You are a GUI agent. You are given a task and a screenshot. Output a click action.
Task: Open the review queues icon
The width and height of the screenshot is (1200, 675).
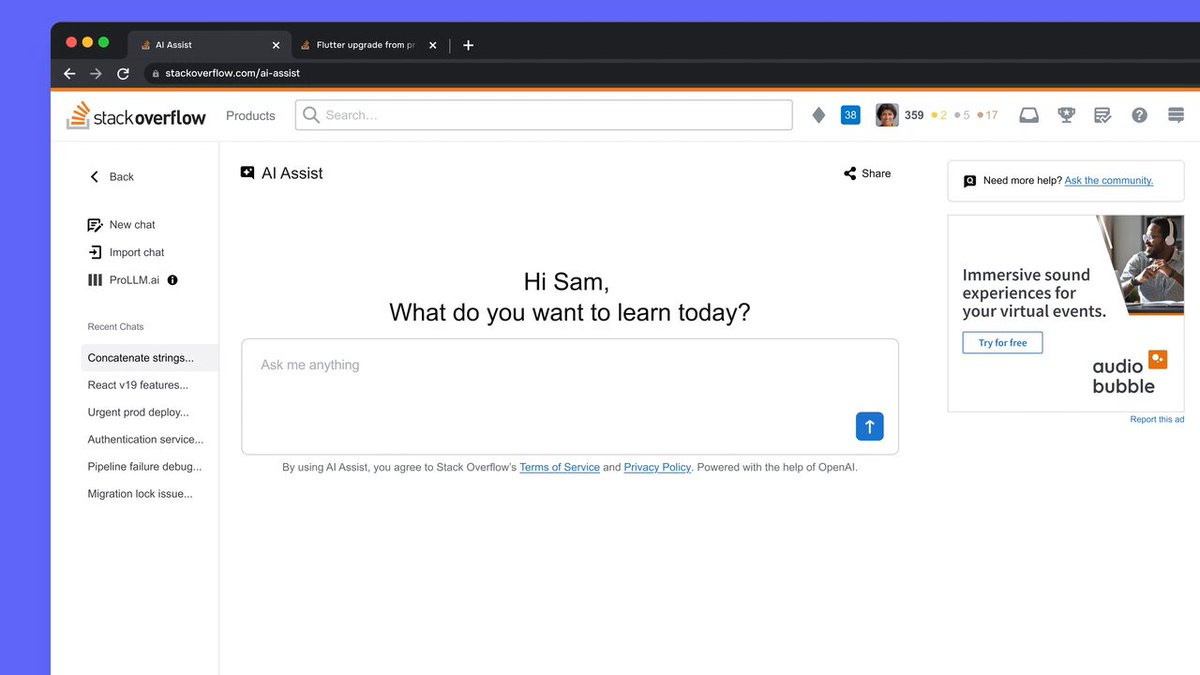1103,115
